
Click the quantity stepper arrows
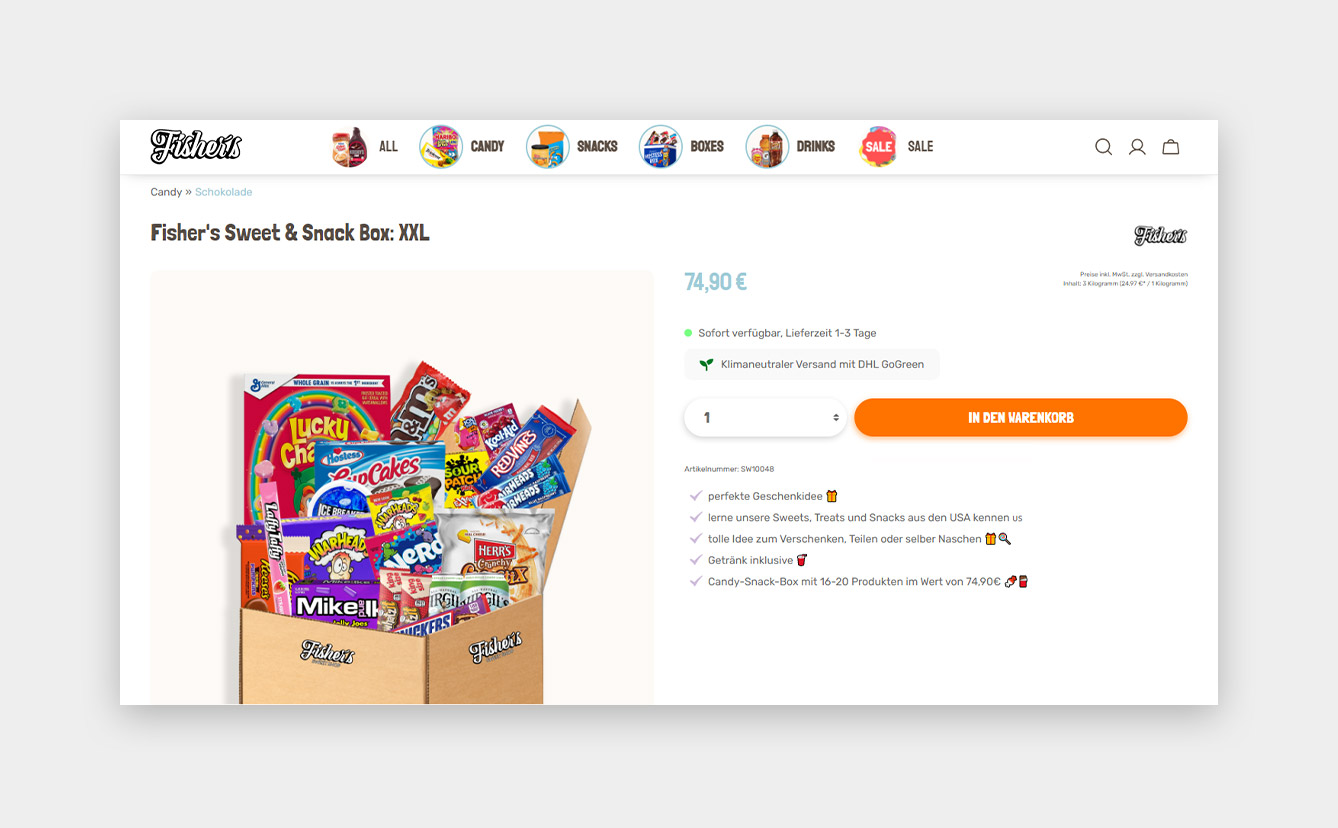[836, 418]
